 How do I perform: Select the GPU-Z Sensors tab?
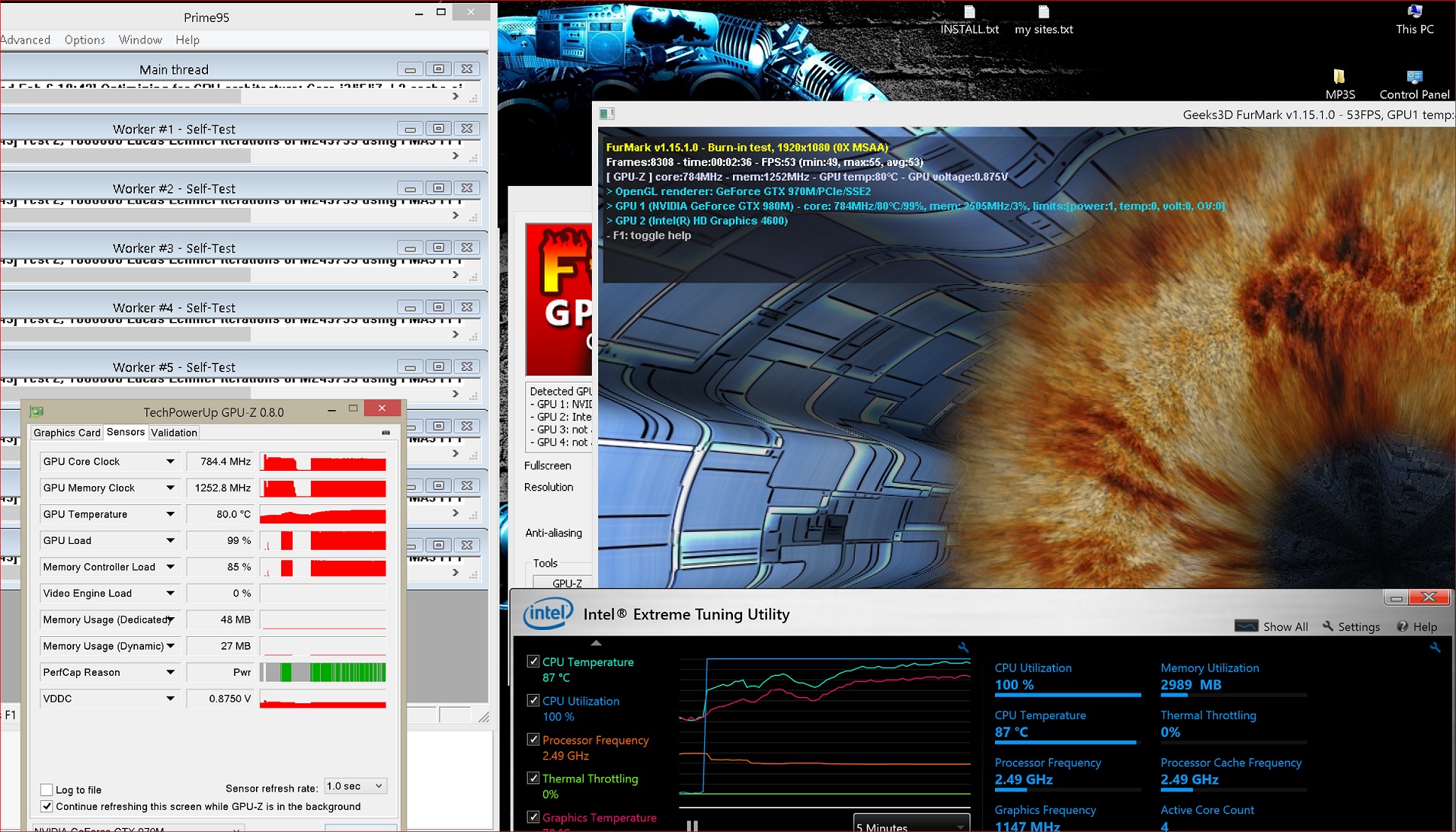[x=126, y=432]
